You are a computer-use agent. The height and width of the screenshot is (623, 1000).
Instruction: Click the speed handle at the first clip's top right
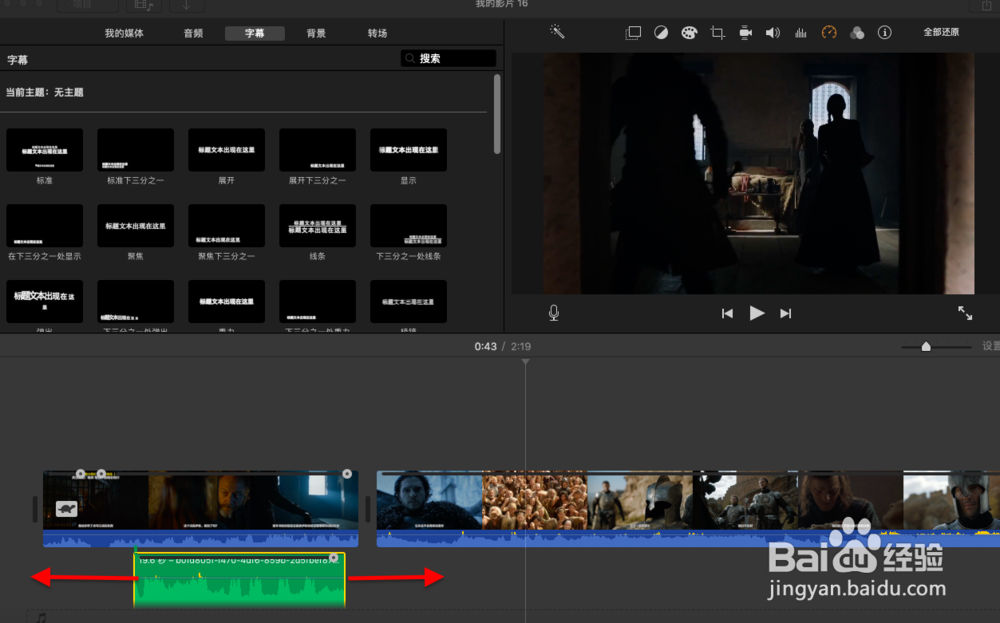click(x=347, y=474)
